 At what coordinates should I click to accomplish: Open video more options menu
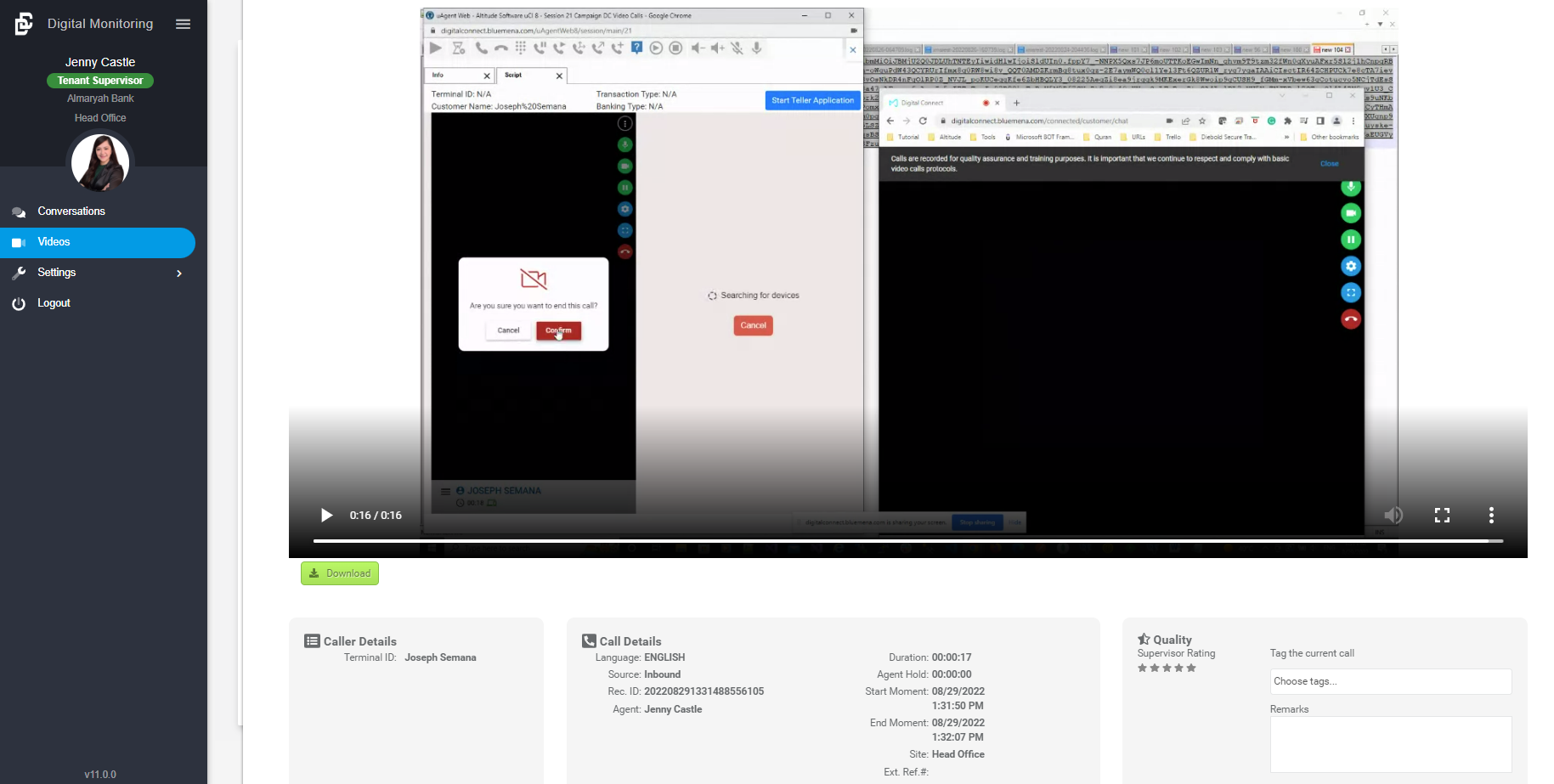tap(1491, 516)
